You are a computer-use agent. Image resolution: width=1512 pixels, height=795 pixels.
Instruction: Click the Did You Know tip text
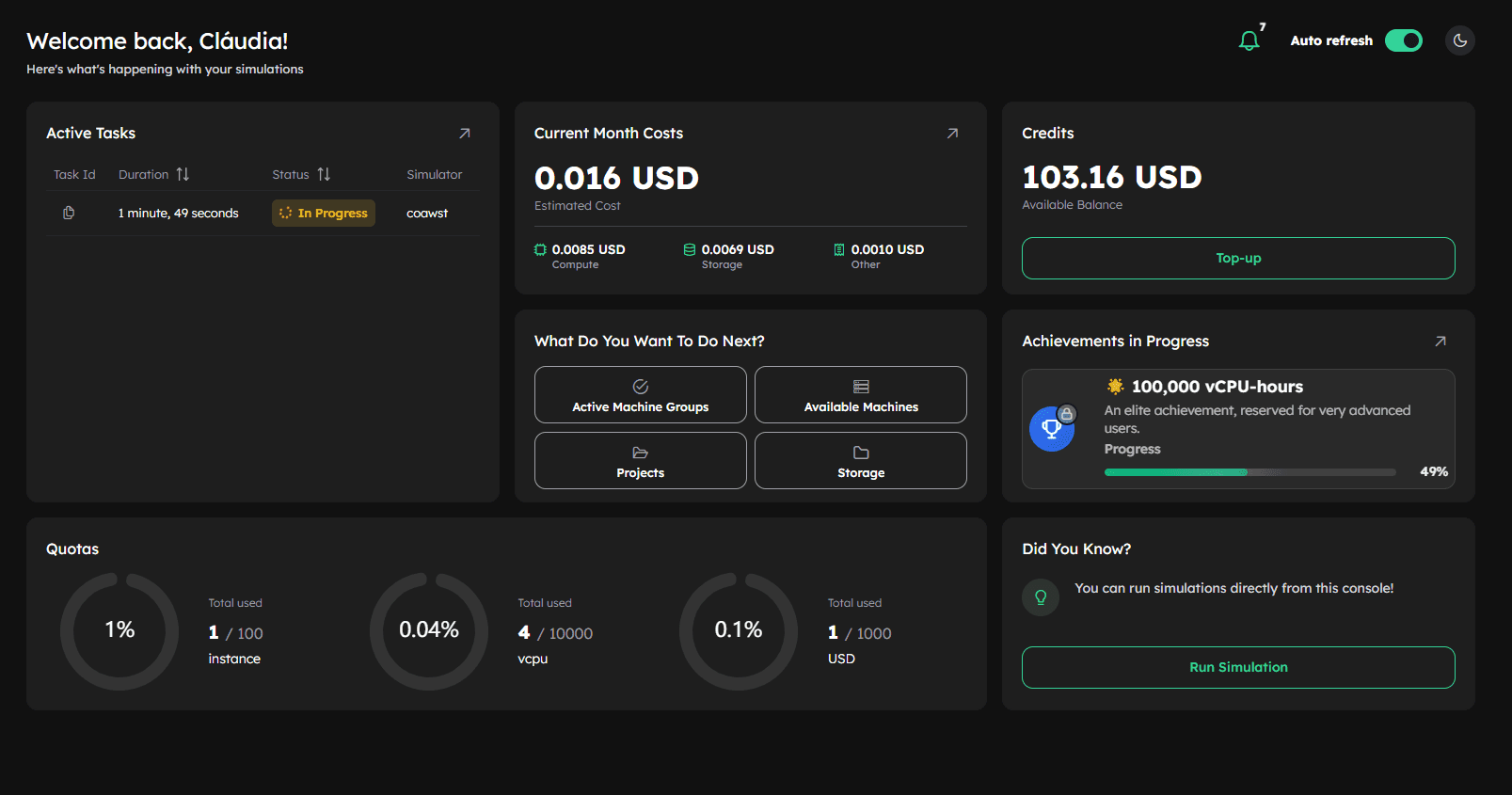[1234, 588]
